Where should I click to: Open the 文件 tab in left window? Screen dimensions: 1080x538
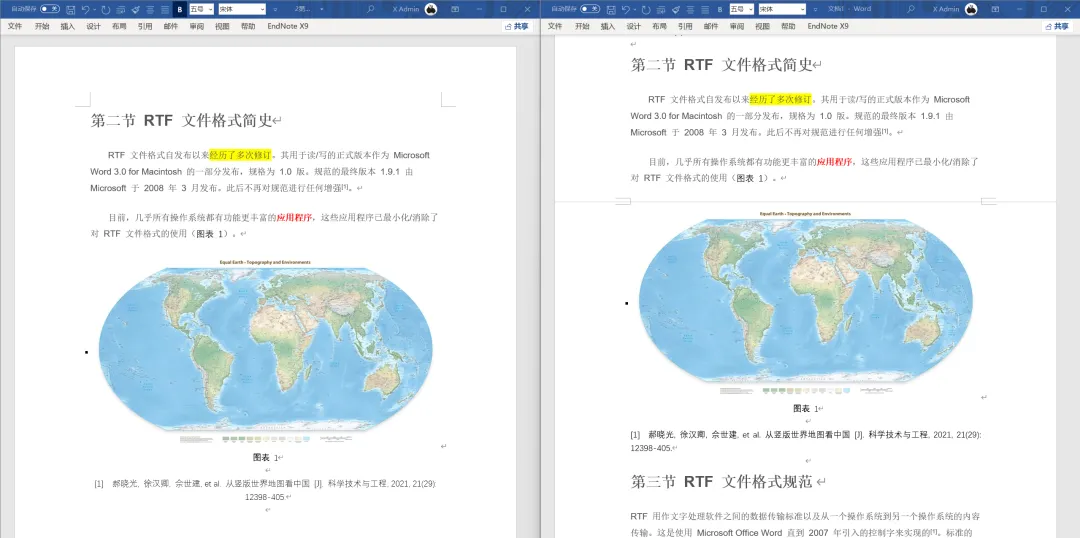(15, 26)
